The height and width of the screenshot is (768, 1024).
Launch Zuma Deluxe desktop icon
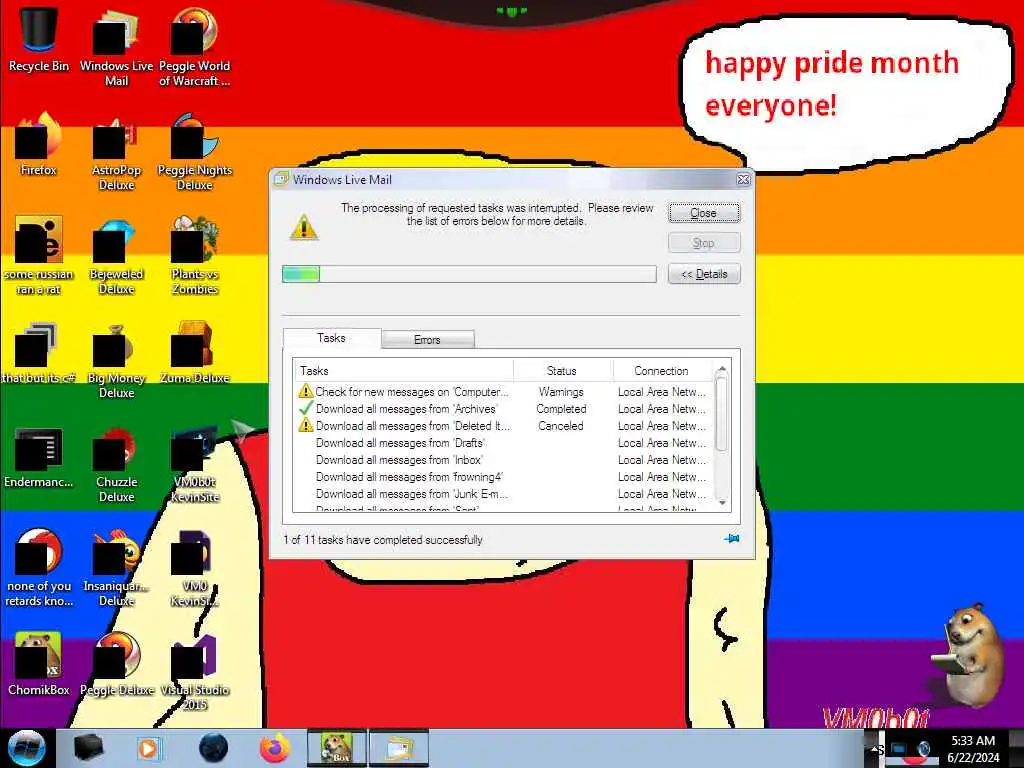tap(195, 352)
